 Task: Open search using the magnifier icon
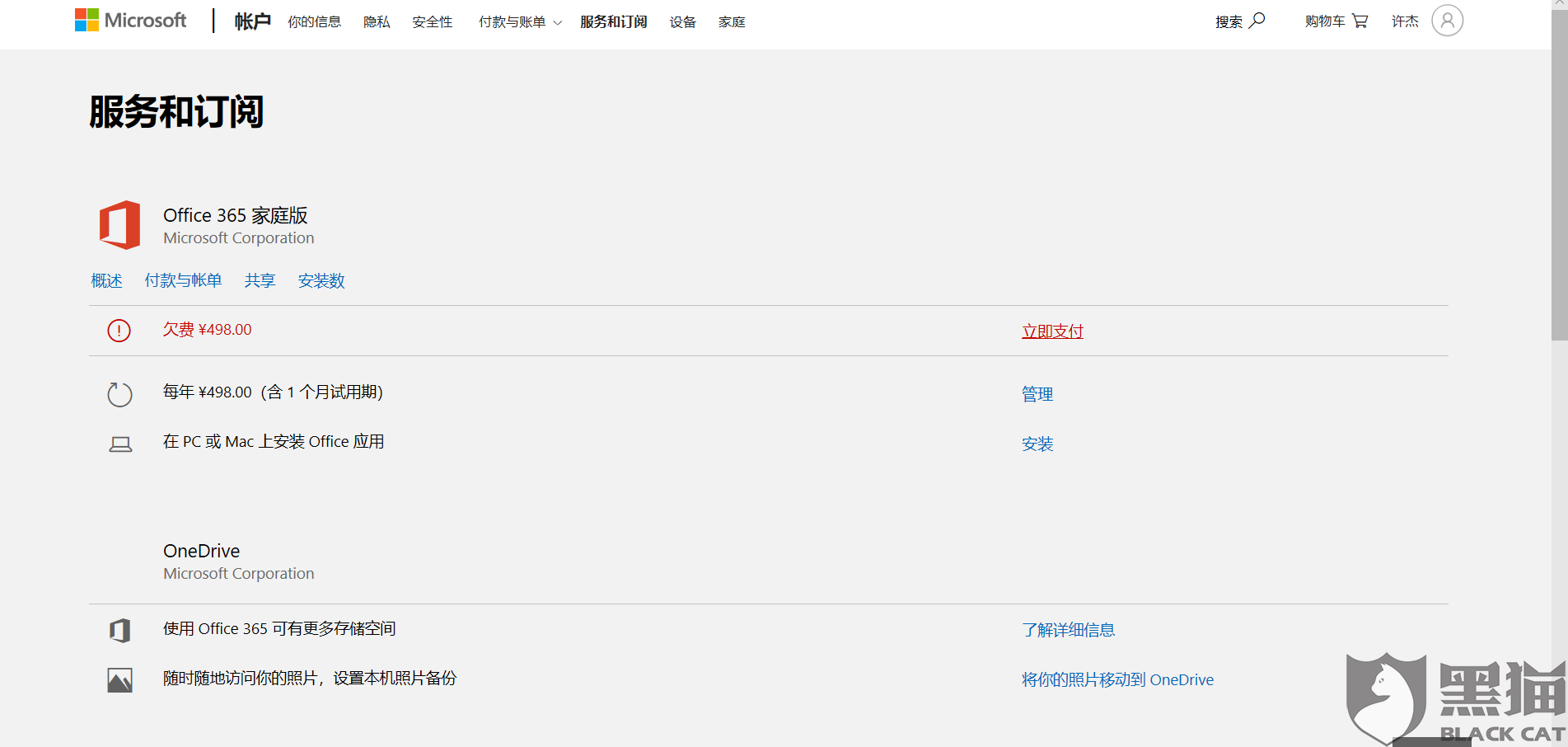click(x=1256, y=20)
